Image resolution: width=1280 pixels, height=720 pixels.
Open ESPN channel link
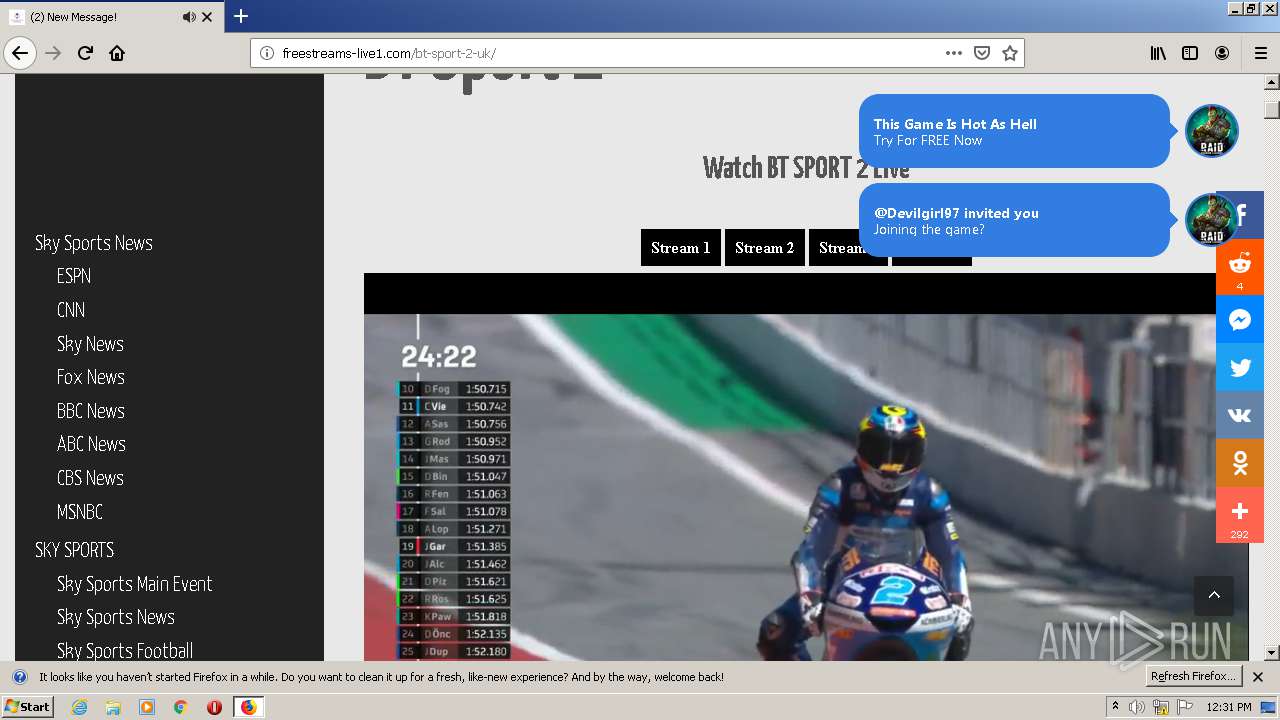tap(74, 276)
